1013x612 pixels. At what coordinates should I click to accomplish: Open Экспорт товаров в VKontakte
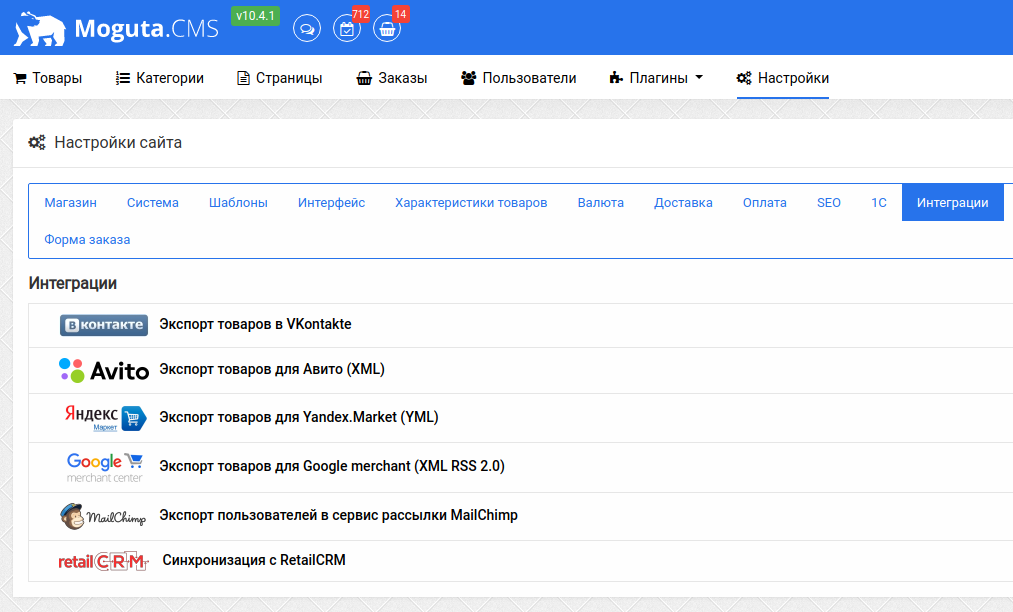click(255, 324)
